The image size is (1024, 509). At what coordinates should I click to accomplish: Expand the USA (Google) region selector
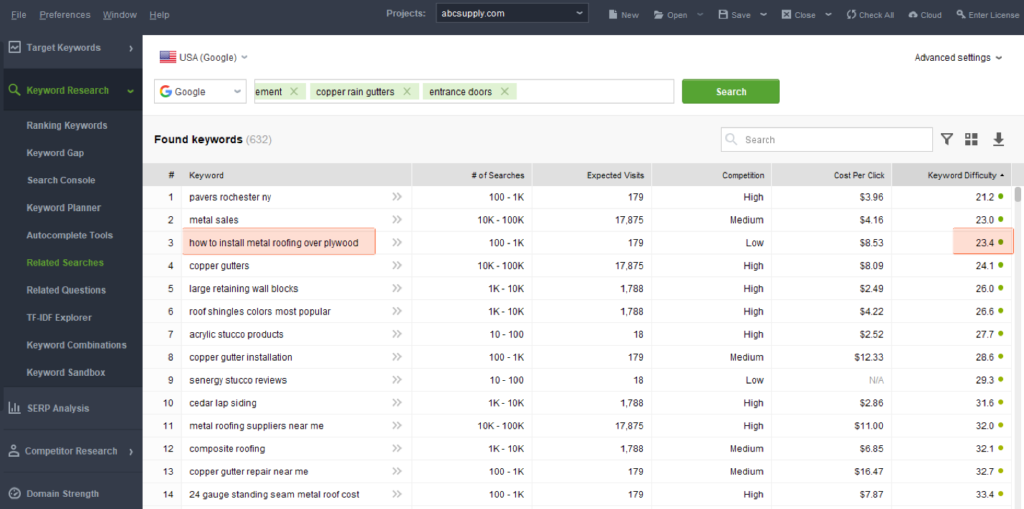[203, 58]
